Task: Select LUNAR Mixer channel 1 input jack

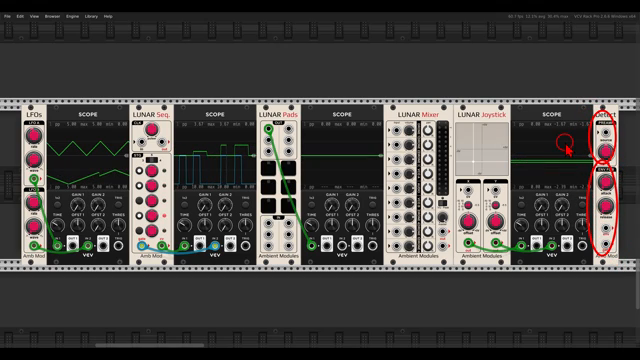Action: click(396, 131)
